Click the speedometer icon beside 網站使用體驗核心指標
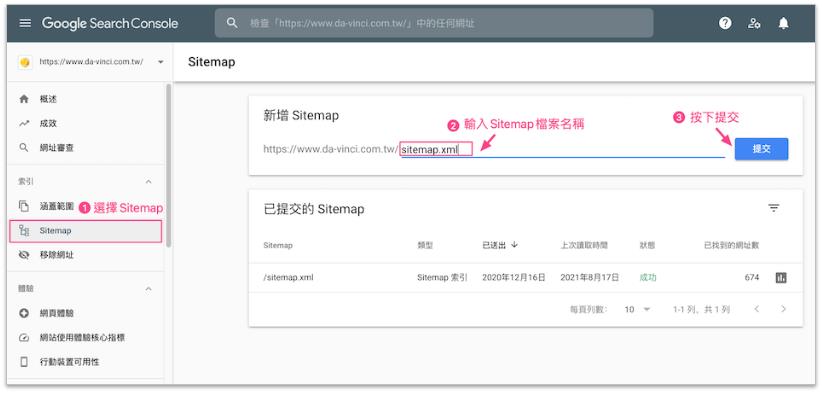This screenshot has height=393, width=822. (x=24, y=337)
